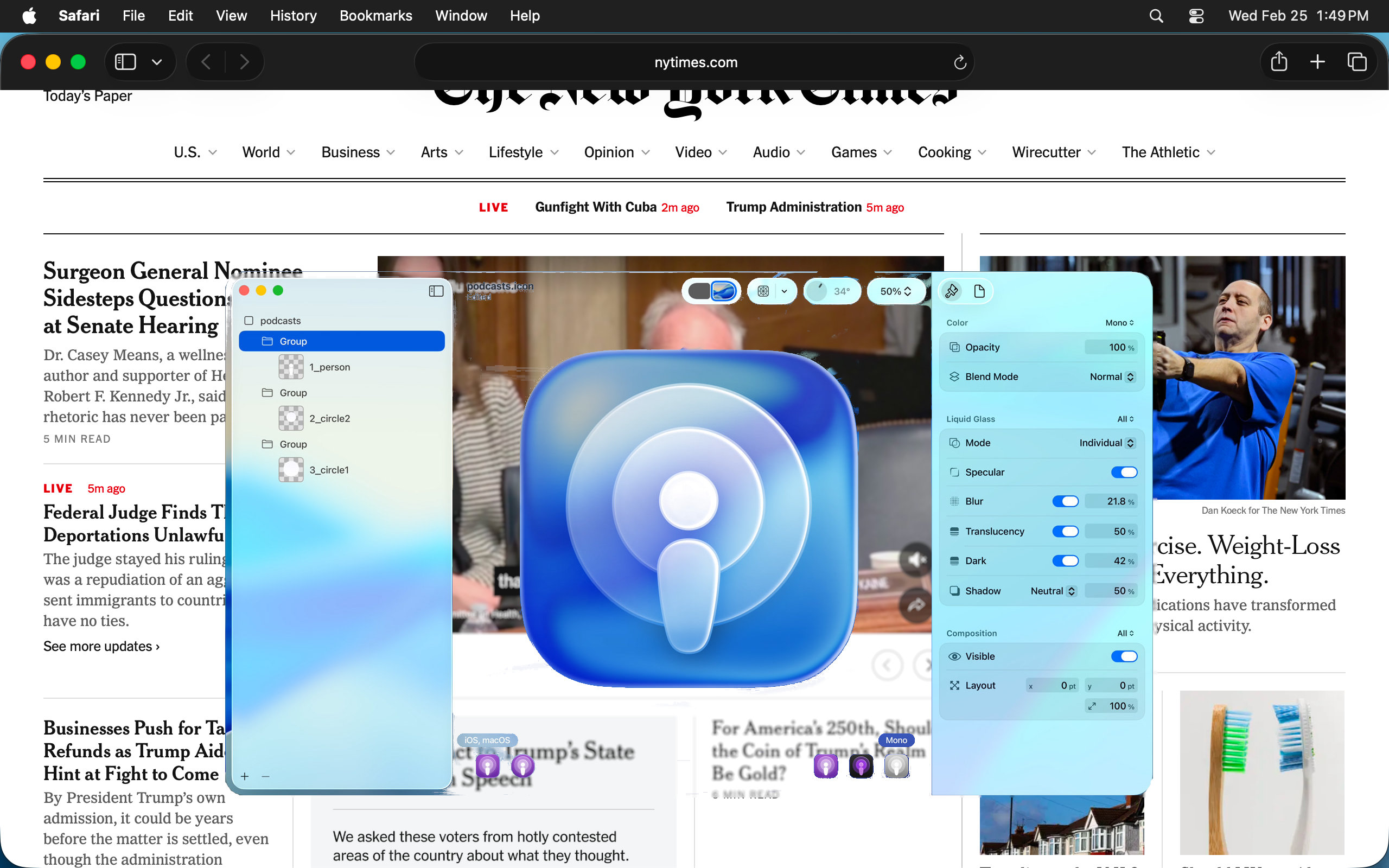Viewport: 1389px width, 868px height.
Task: Open the Window menu
Action: 461,16
